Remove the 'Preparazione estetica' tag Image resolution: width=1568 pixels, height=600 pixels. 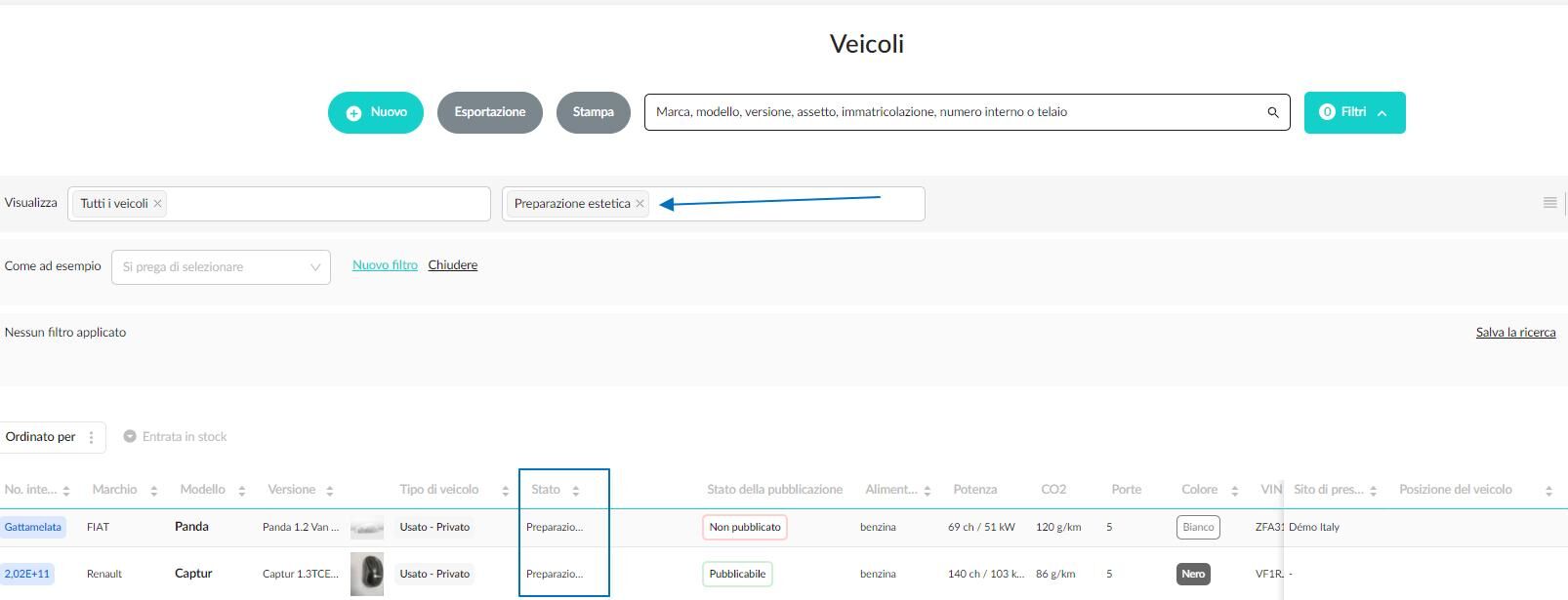click(640, 204)
